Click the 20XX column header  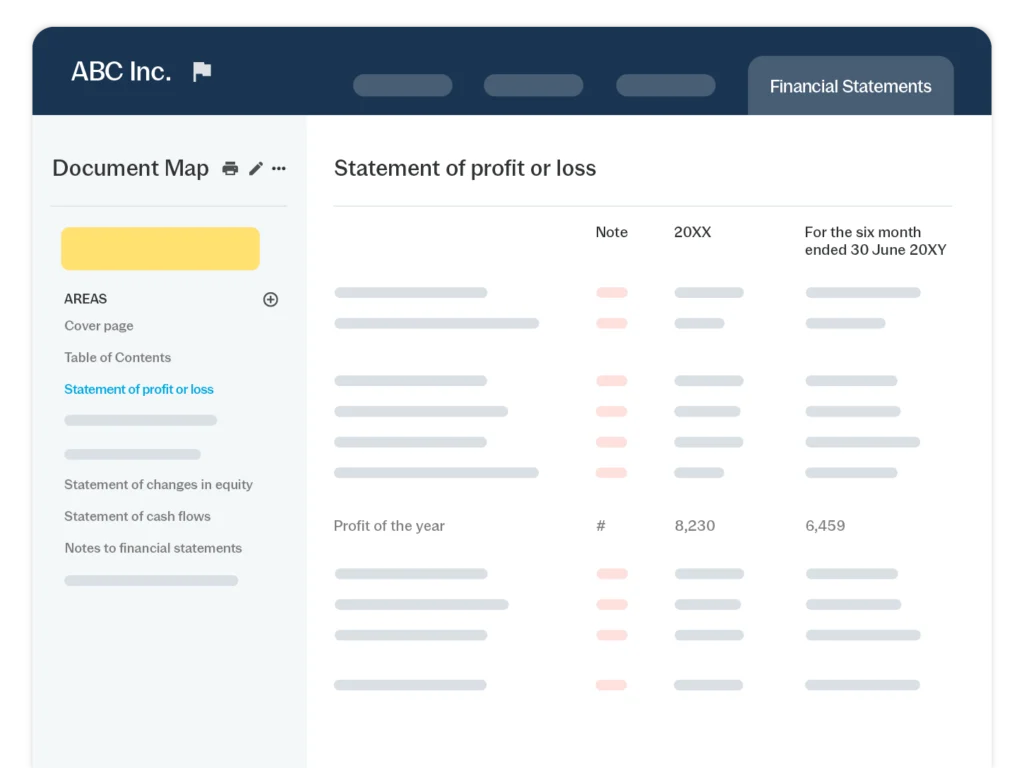(x=692, y=232)
